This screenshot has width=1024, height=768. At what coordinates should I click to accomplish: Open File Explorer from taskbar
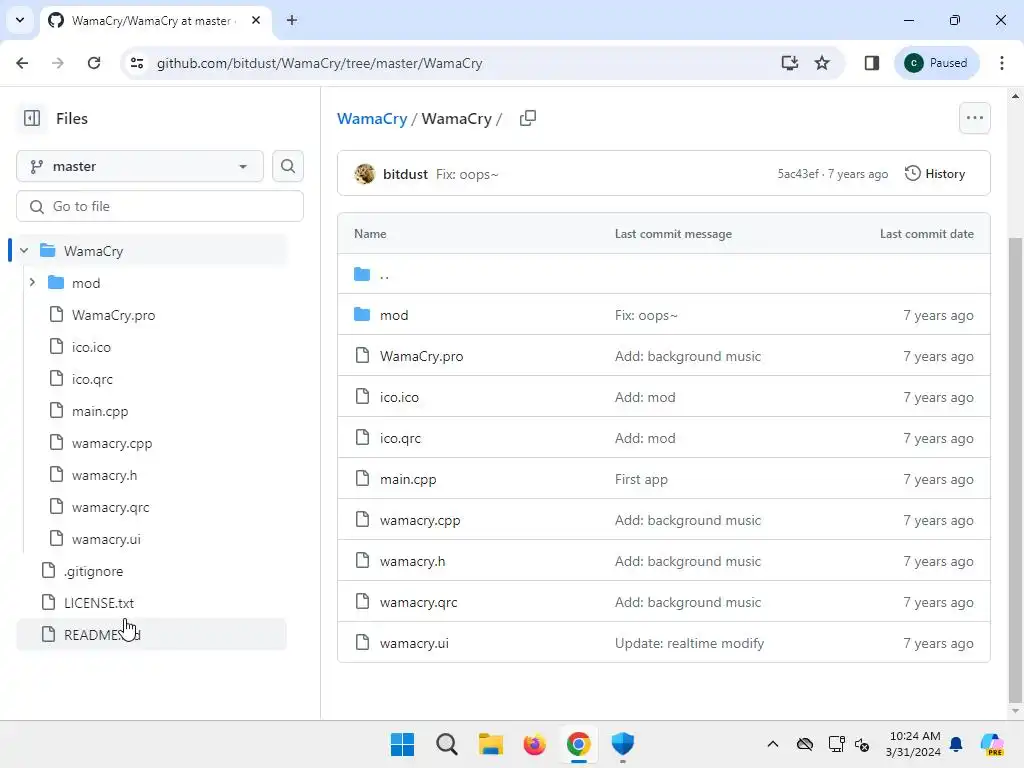(490, 744)
